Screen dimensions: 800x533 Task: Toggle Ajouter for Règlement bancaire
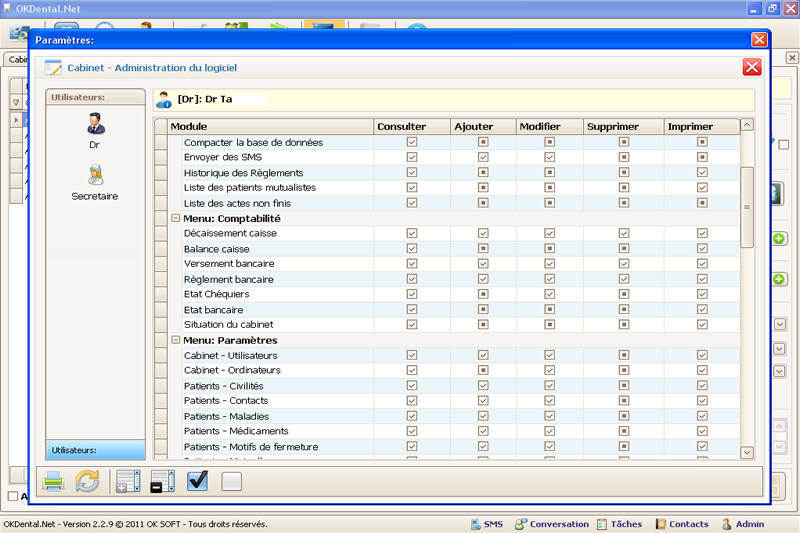pos(483,279)
